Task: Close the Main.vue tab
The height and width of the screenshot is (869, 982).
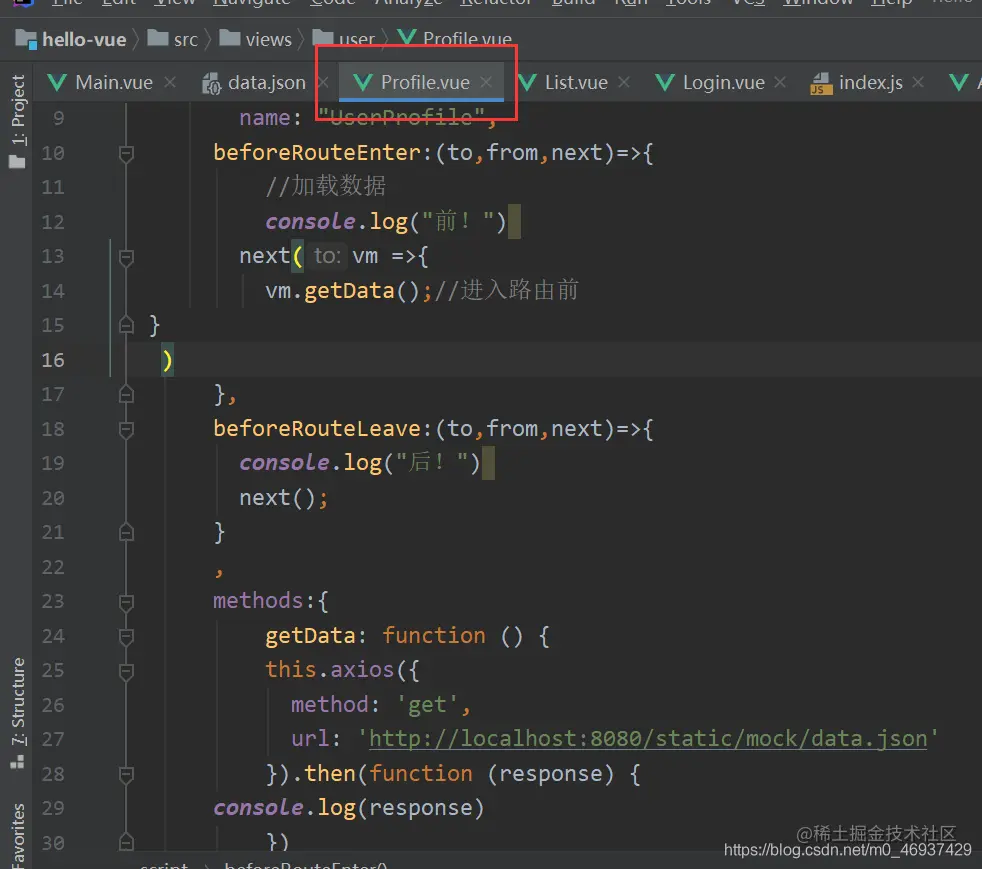Action: [170, 82]
